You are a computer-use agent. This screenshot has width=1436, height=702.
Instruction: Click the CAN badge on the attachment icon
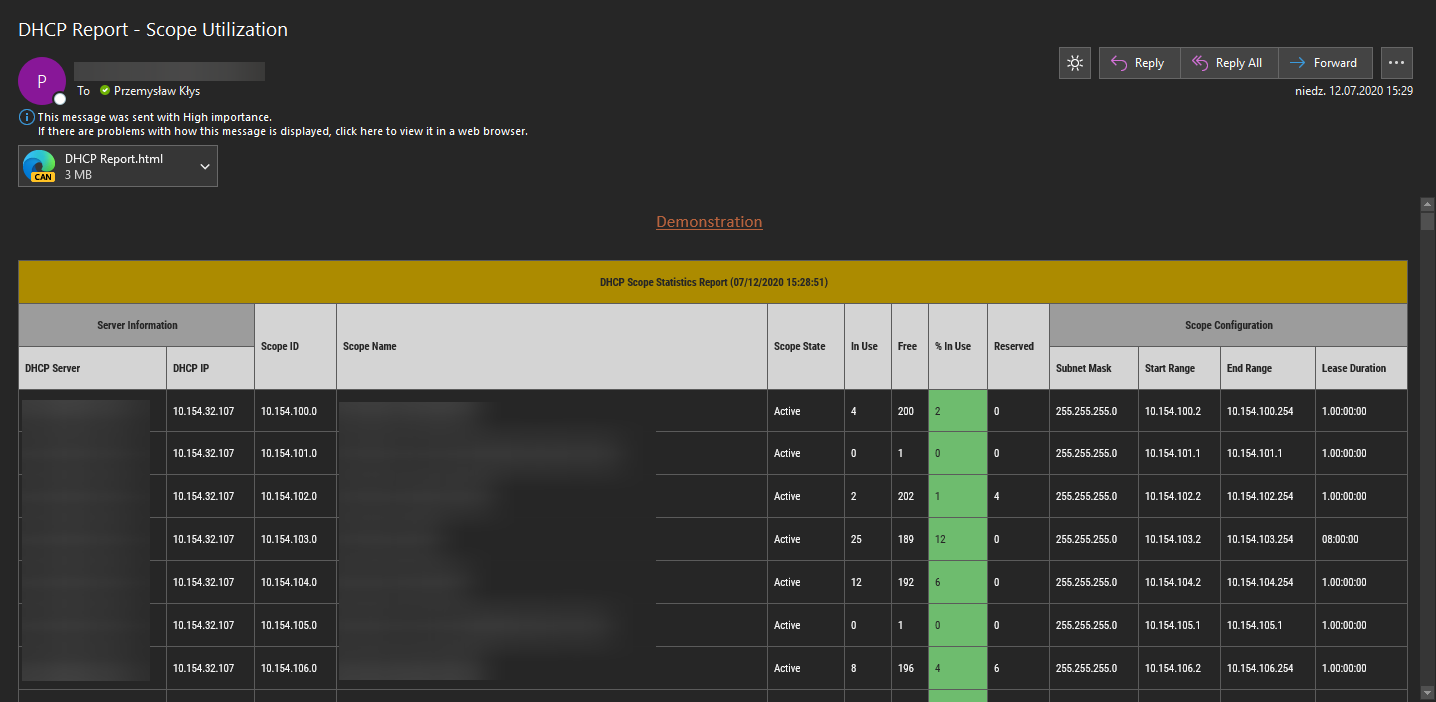(x=41, y=177)
